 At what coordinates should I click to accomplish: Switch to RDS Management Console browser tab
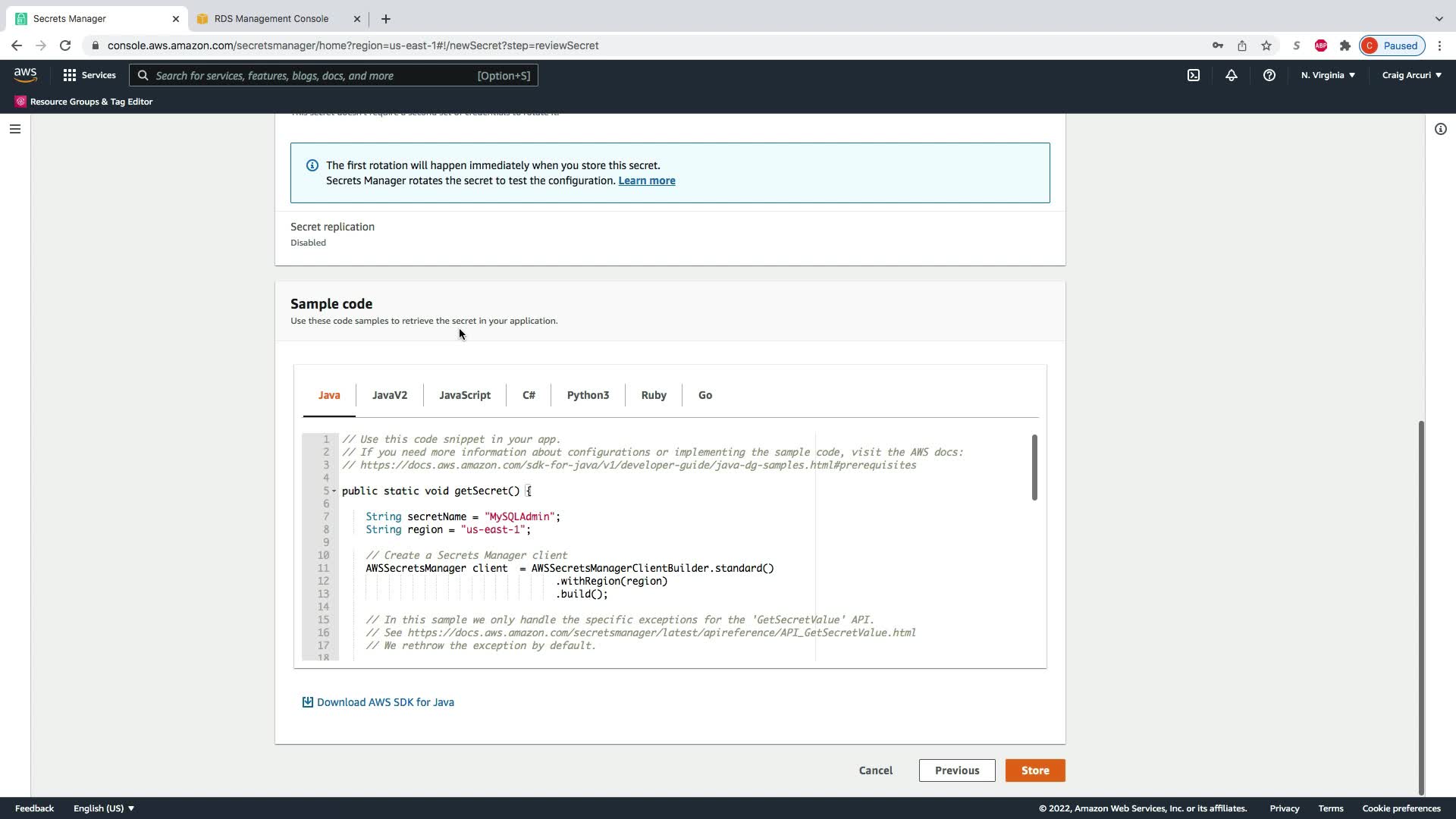(271, 18)
